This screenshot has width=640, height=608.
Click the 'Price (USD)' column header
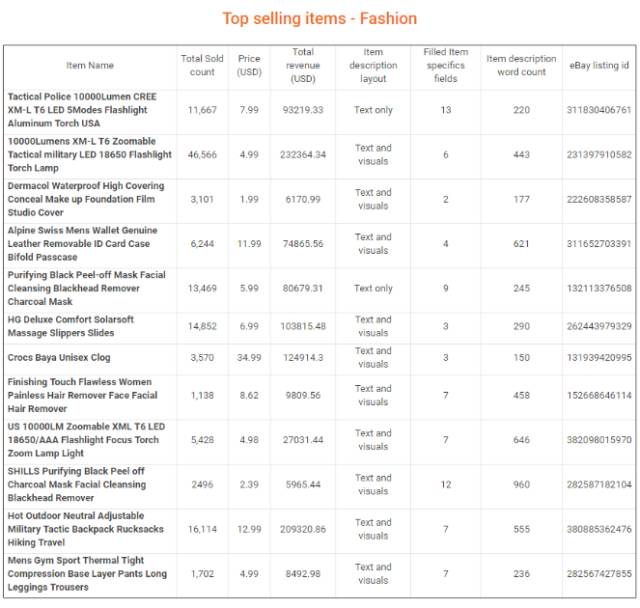[249, 66]
